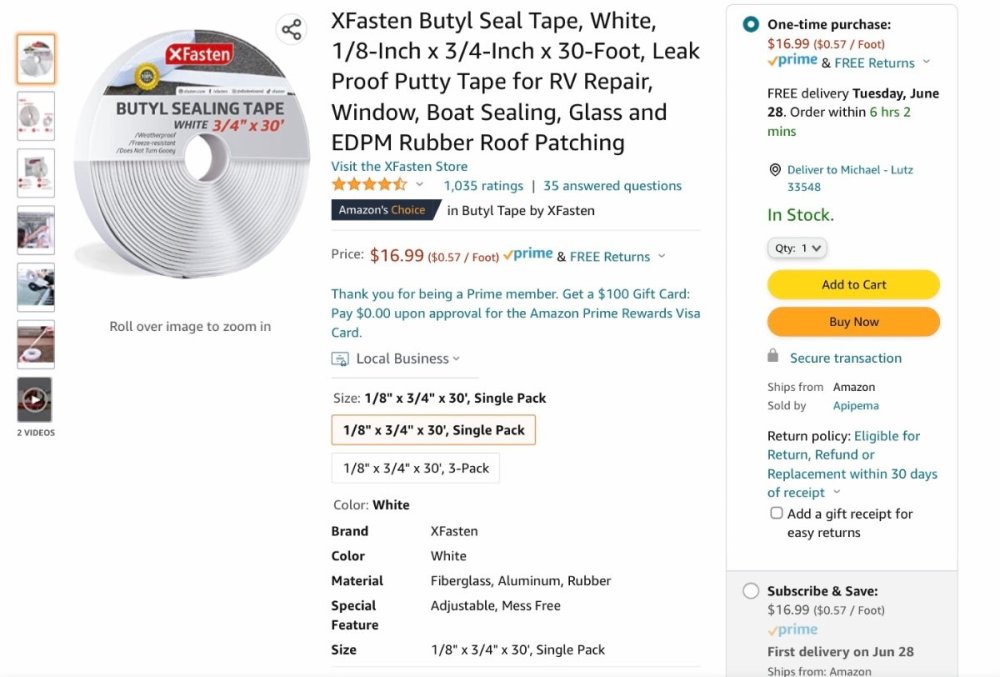Select the first product image thumbnail
Viewport: 1000px width, 677px height.
click(36, 59)
